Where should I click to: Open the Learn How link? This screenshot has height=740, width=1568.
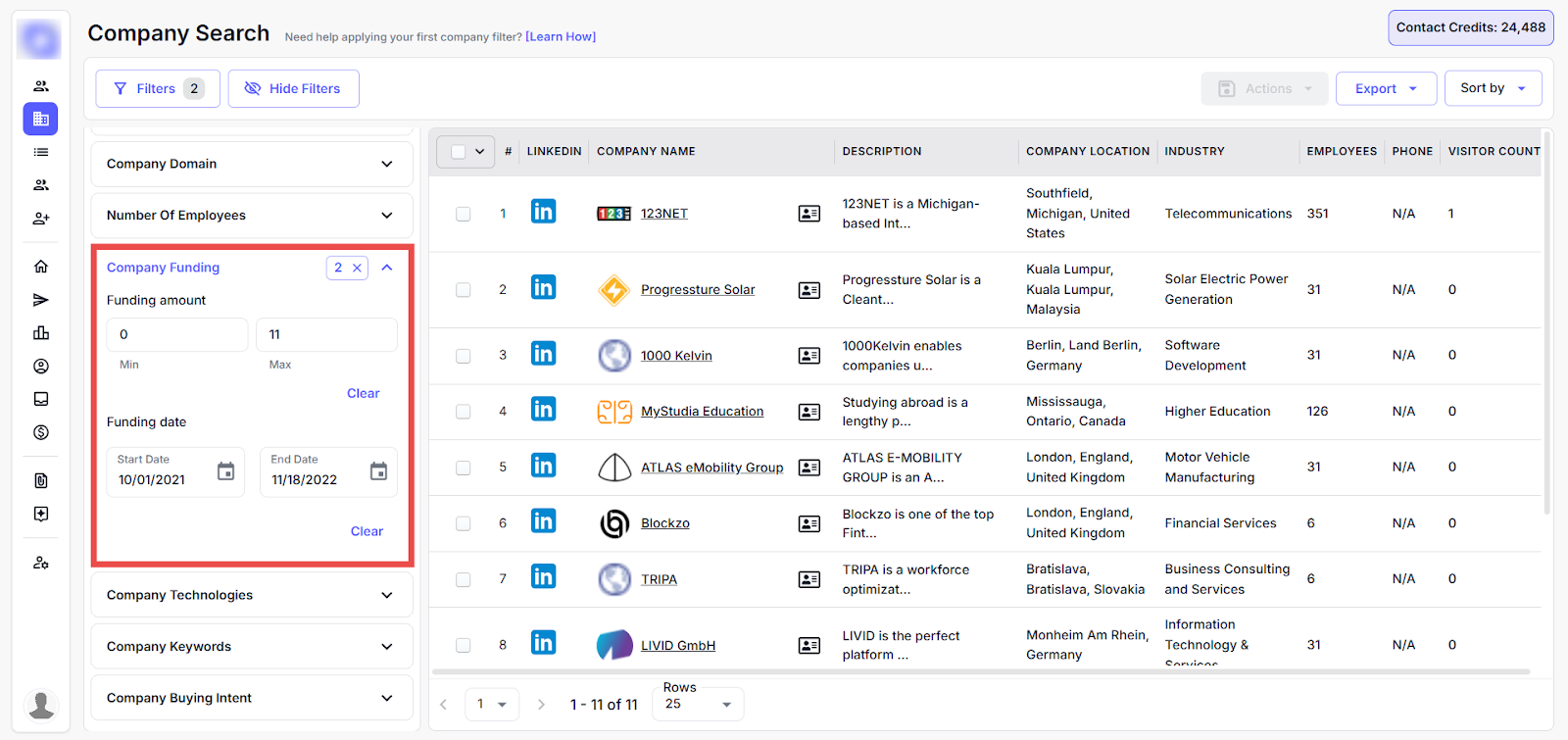coord(561,37)
